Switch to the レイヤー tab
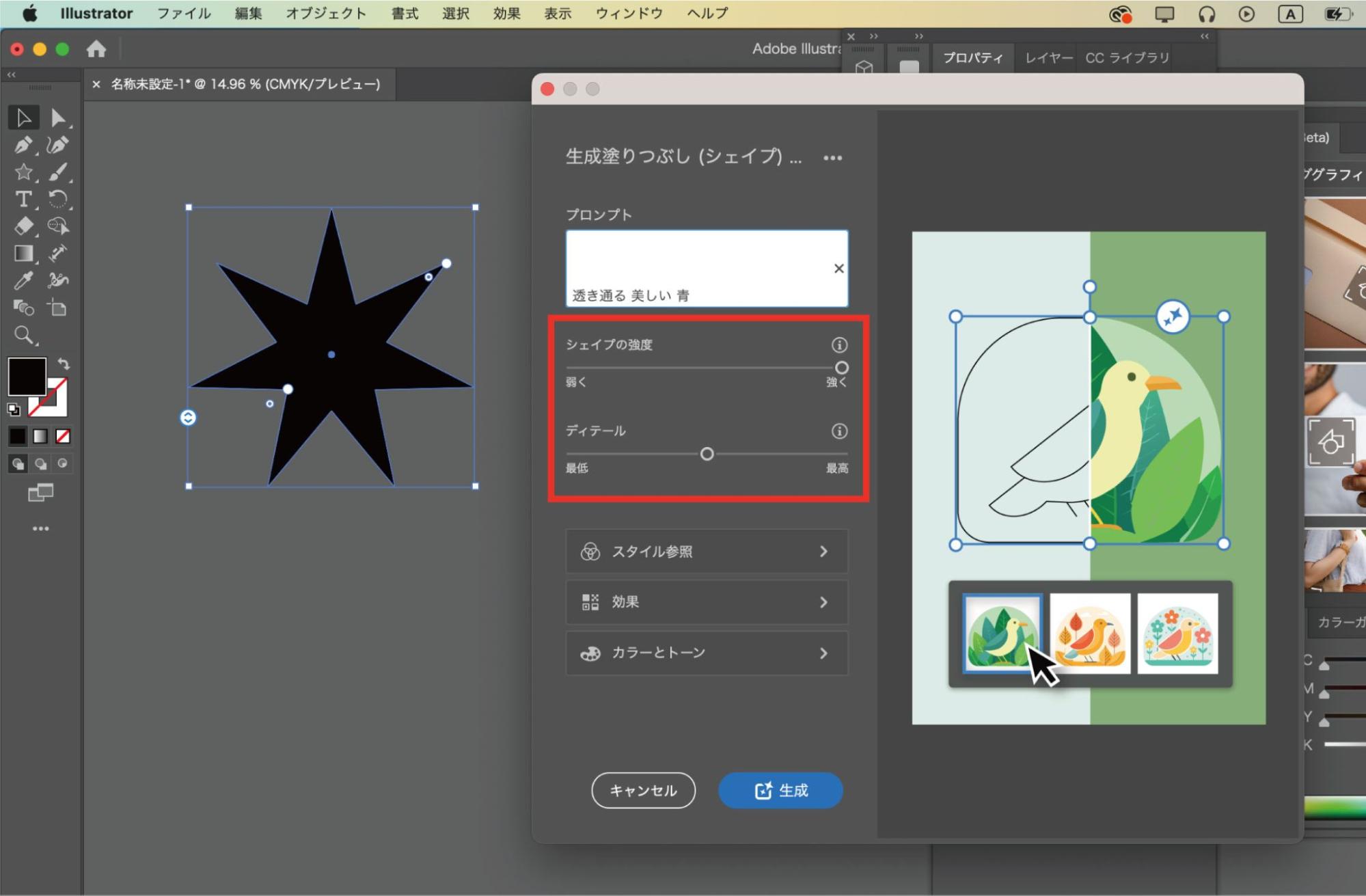The height and width of the screenshot is (896, 1366). point(1048,58)
